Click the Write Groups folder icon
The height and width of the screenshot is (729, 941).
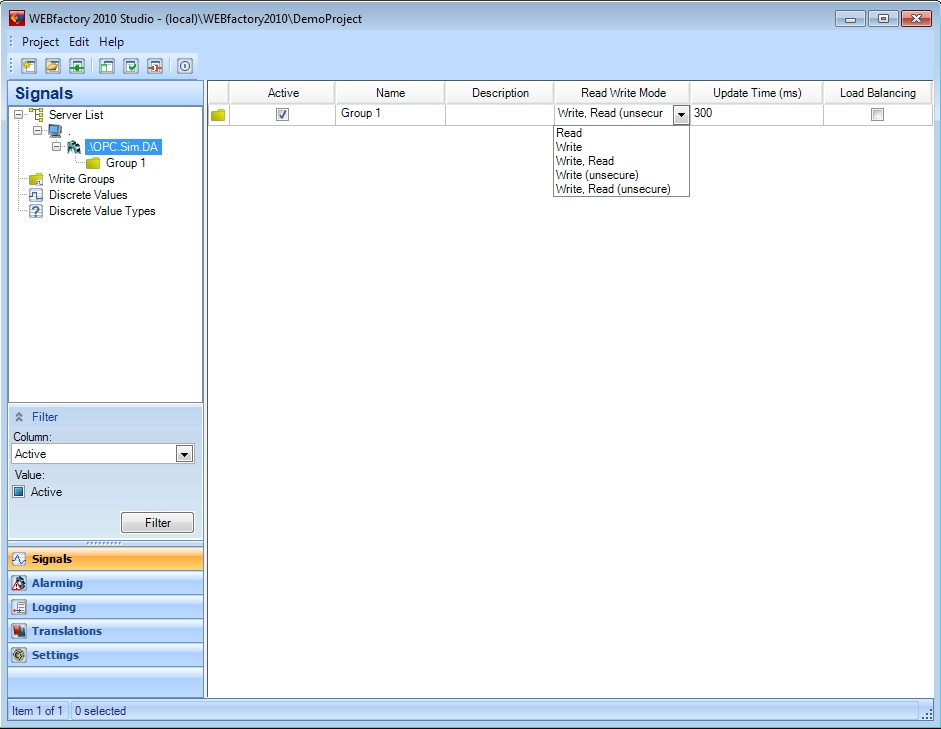36,179
